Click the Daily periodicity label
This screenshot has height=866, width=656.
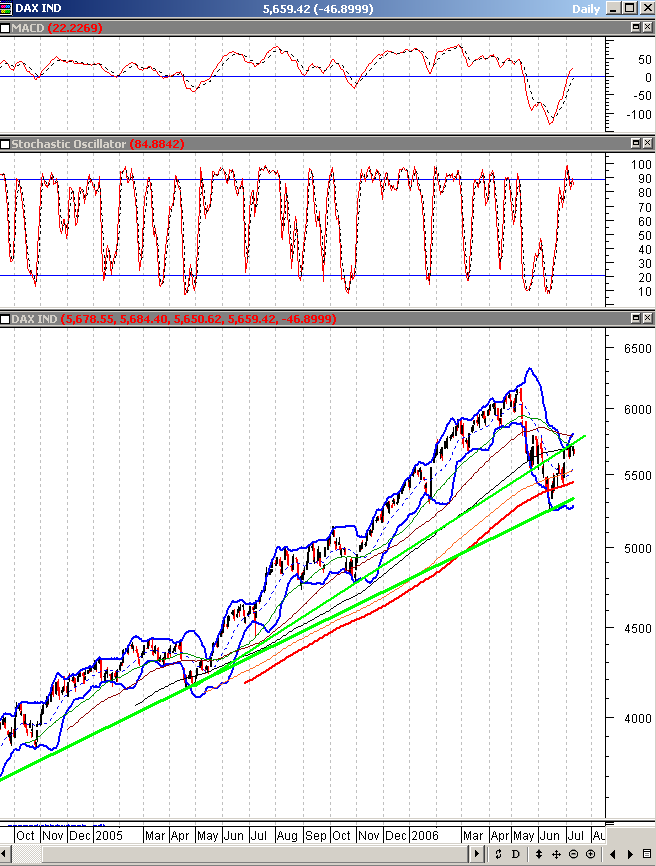[586, 9]
